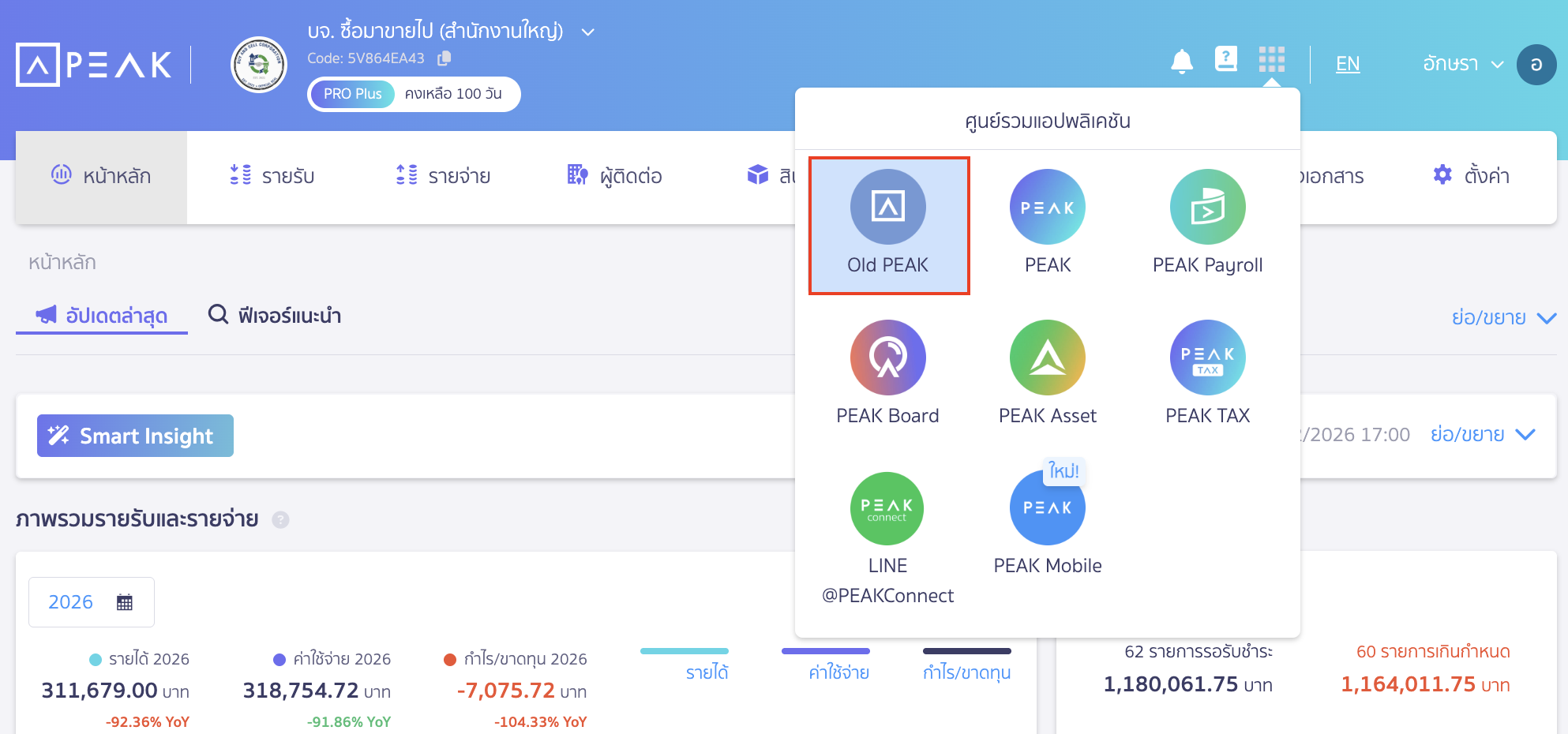1568x734 pixels.
Task: Open the ตั้งค่า settings menu
Action: [x=1472, y=176]
